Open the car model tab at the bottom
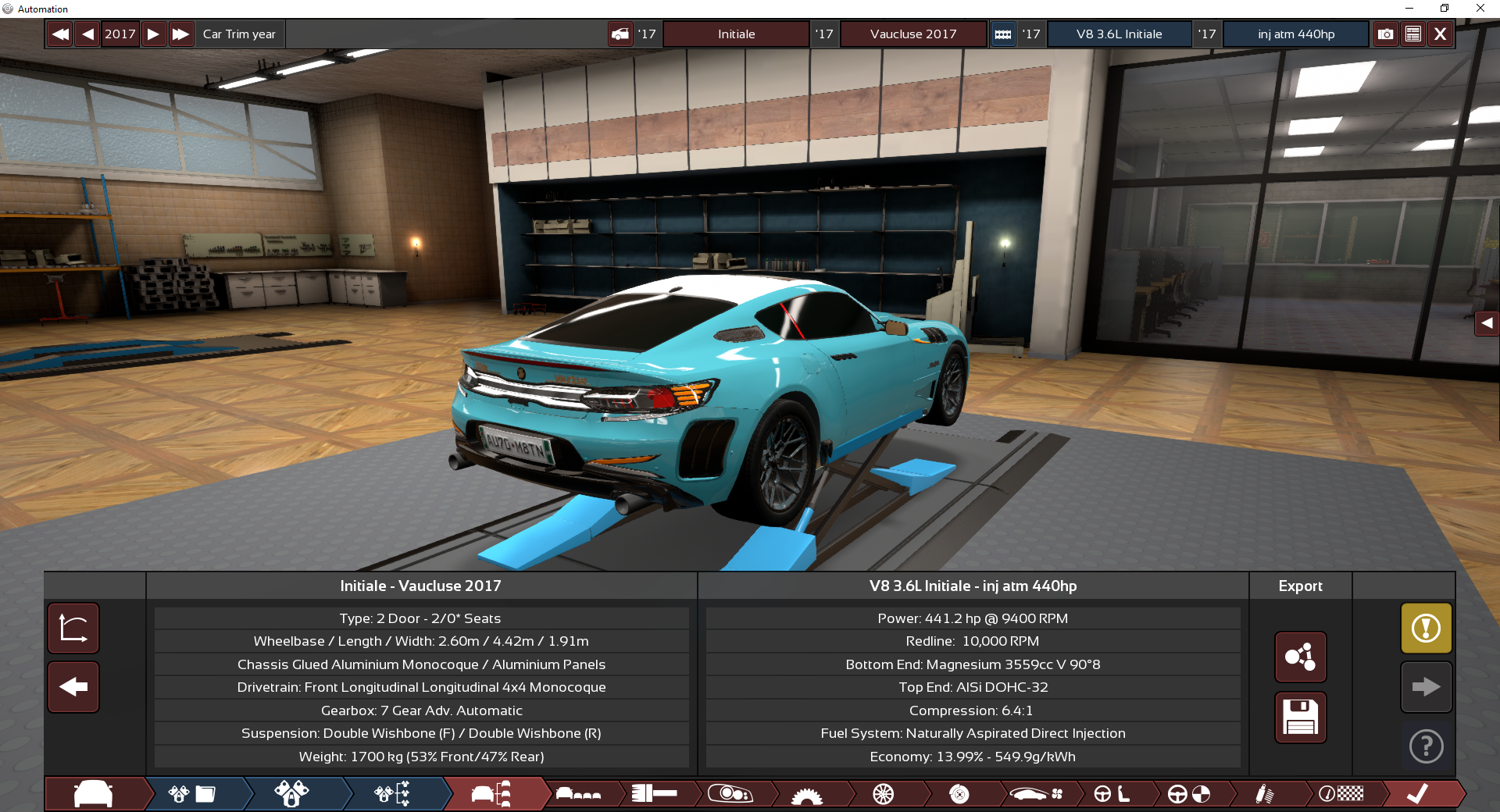1500x812 pixels. (x=94, y=794)
